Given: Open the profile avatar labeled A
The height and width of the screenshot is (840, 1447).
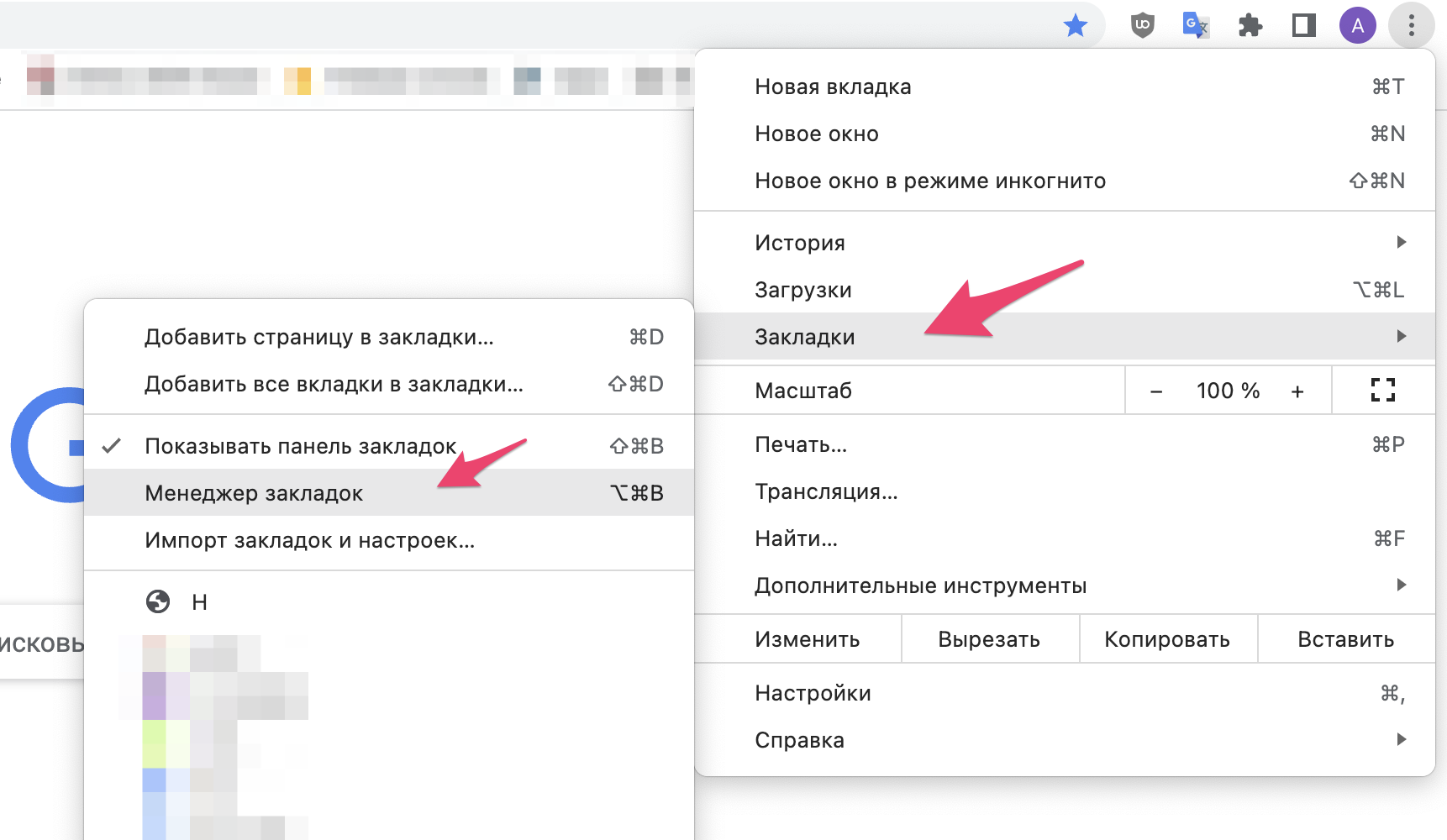Looking at the screenshot, I should 1357,26.
